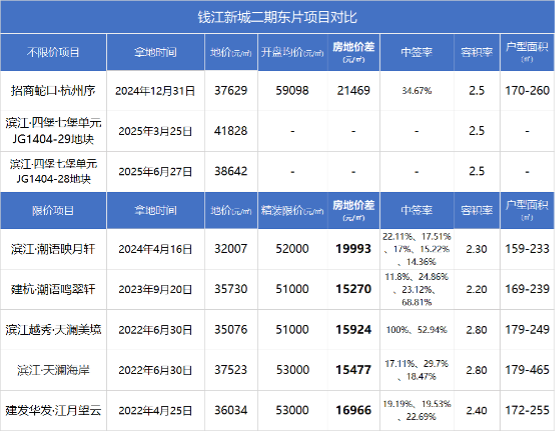Select lottery rates starting with 11.8%
Viewport: 556px width, 432px height.
pos(417,289)
